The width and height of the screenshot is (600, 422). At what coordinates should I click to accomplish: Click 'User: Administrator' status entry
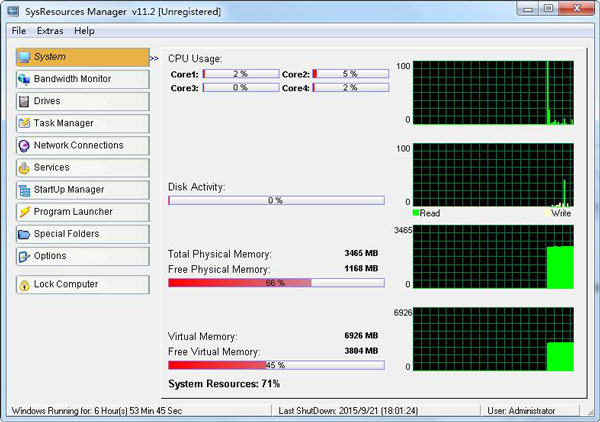521,411
